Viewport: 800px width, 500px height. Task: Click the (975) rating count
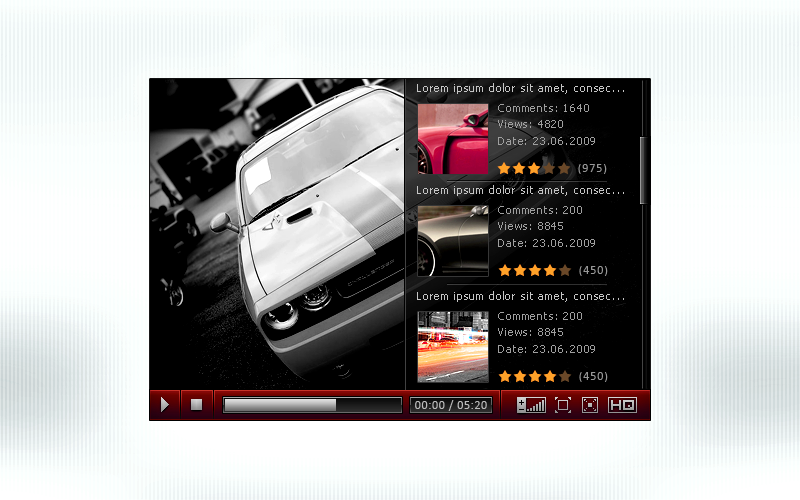[x=592, y=168]
